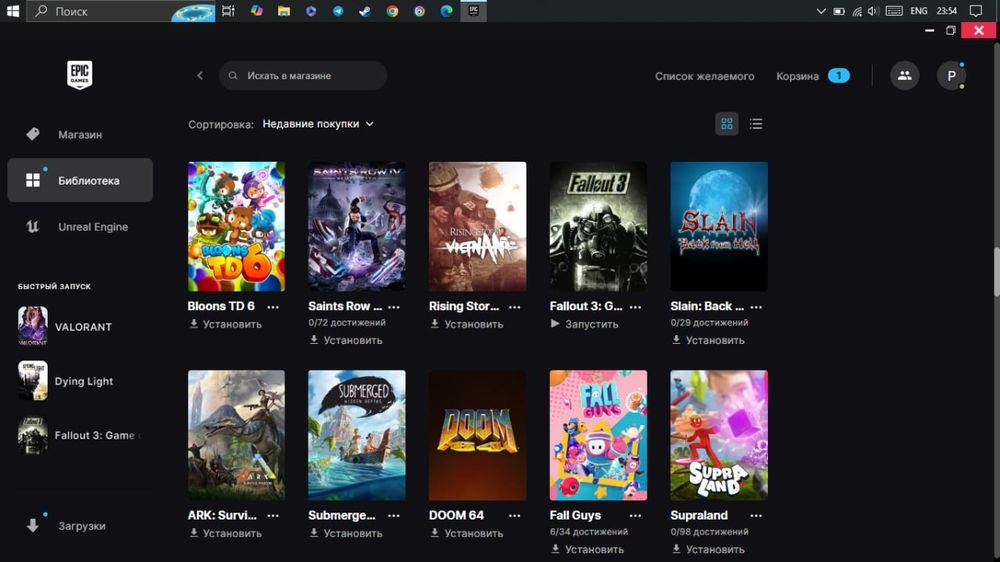Image resolution: width=1000 pixels, height=562 pixels.
Task: Open DOOM 64 options menu
Action: coord(515,515)
